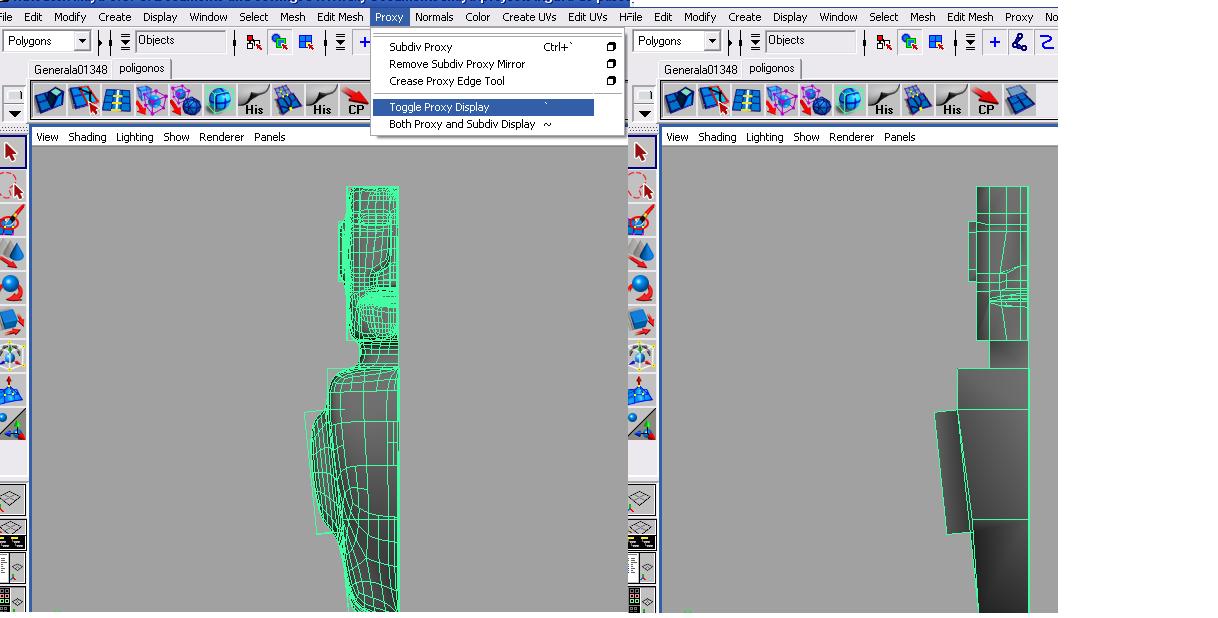Enable snap to grids in right window

(x=995, y=42)
